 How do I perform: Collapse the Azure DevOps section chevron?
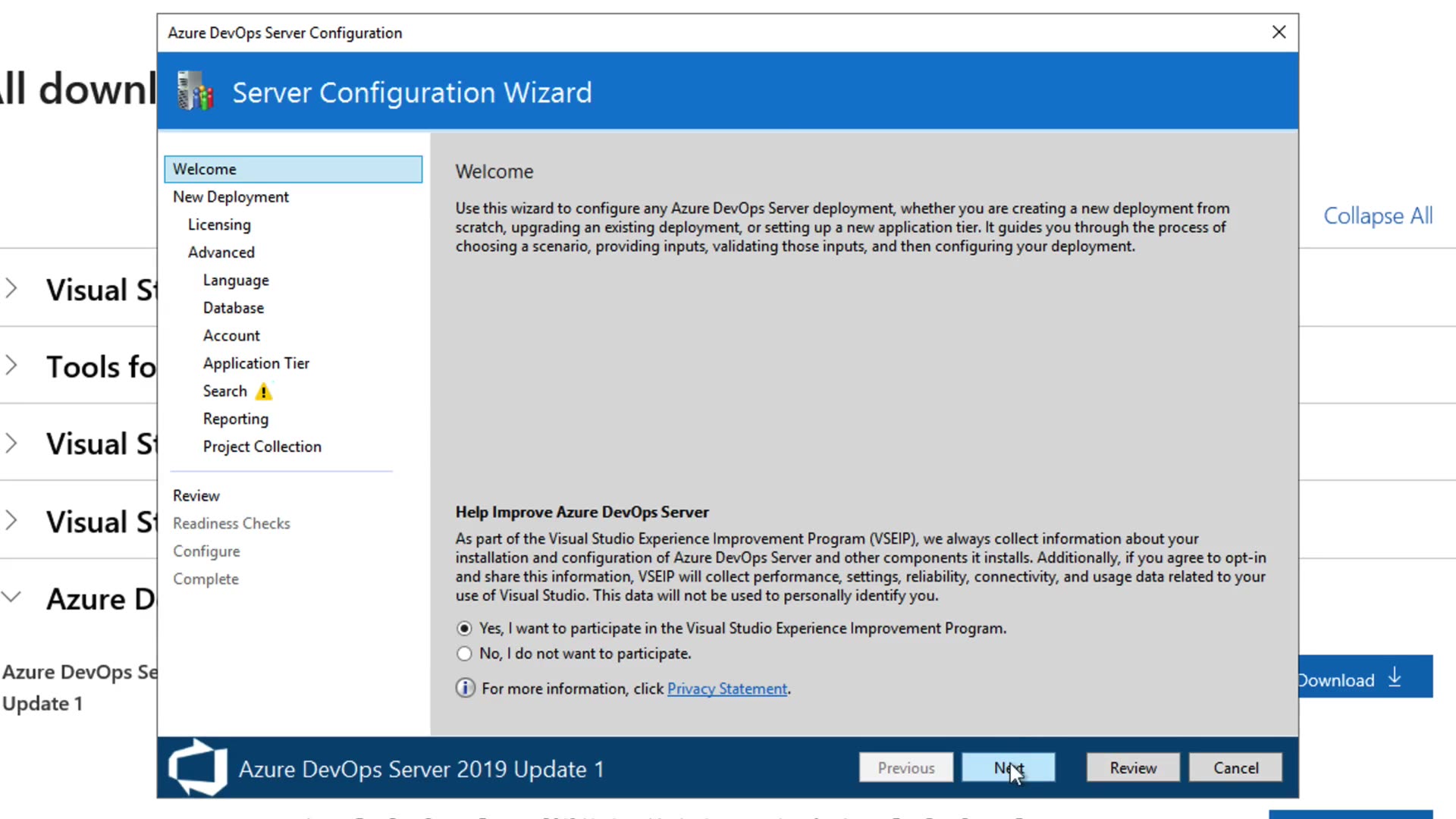click(x=11, y=597)
